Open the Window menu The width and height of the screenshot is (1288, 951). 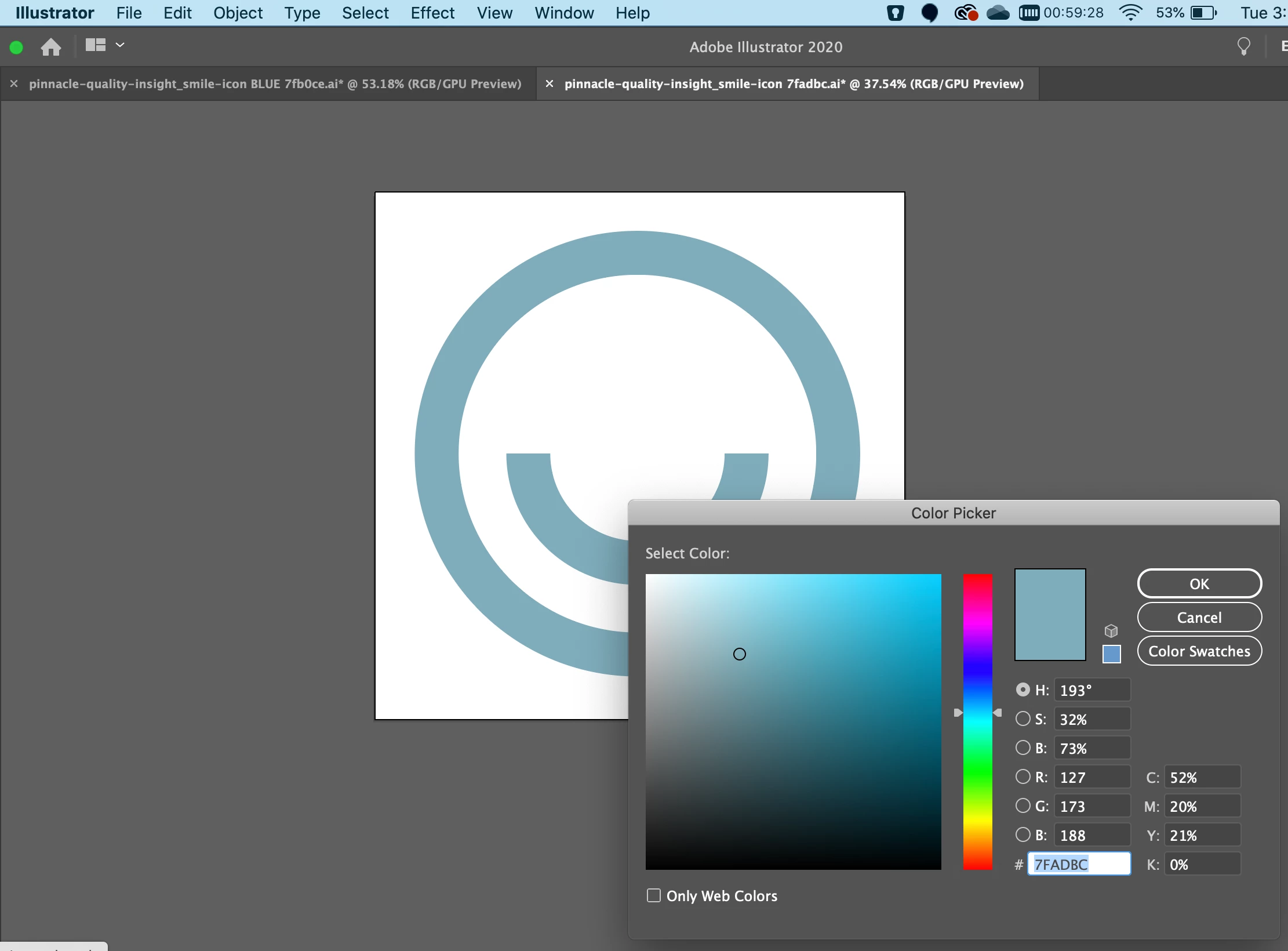[564, 13]
